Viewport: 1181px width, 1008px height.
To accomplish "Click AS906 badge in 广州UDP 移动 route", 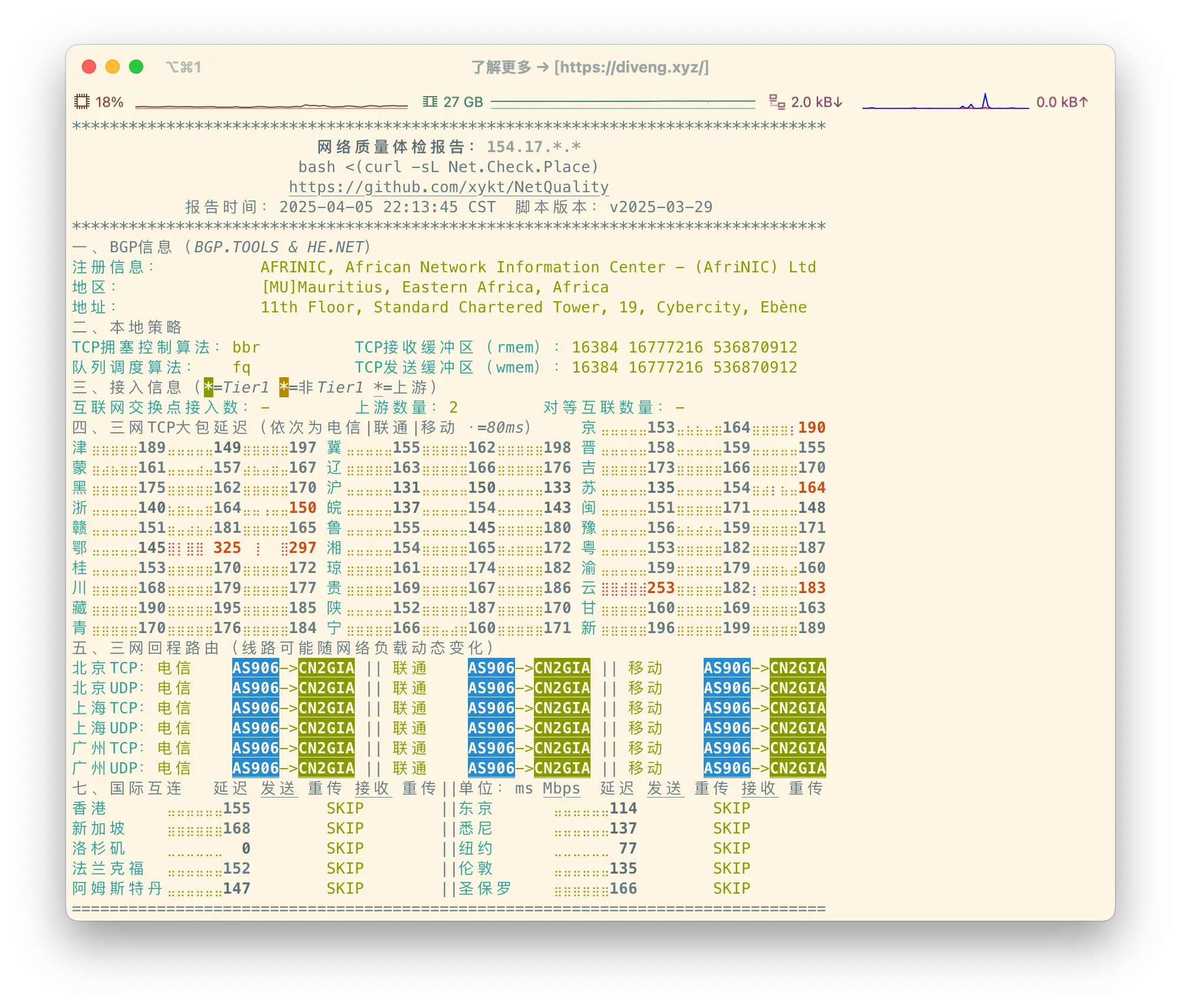I will tap(727, 768).
